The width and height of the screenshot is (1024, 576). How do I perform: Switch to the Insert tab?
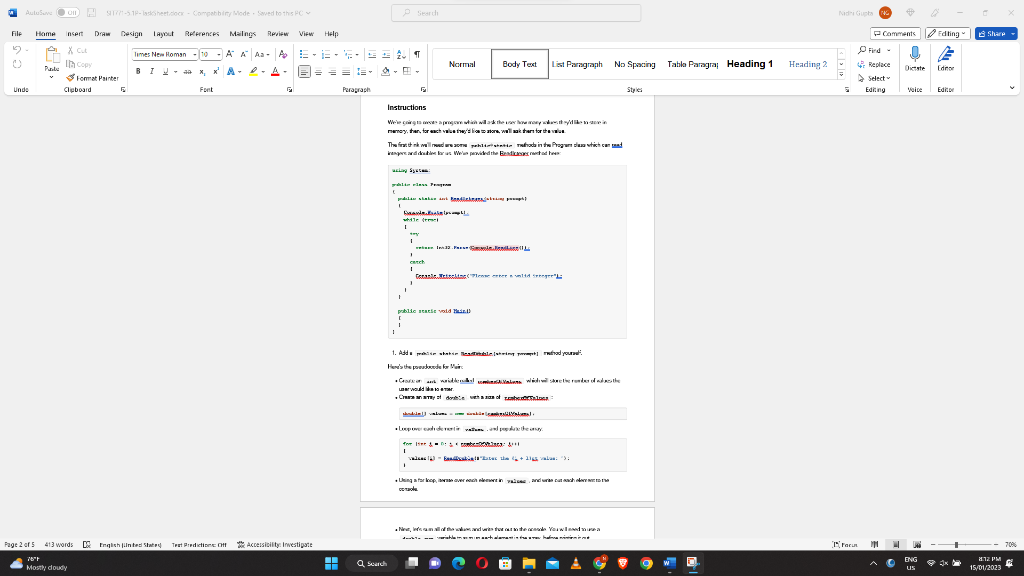click(74, 33)
